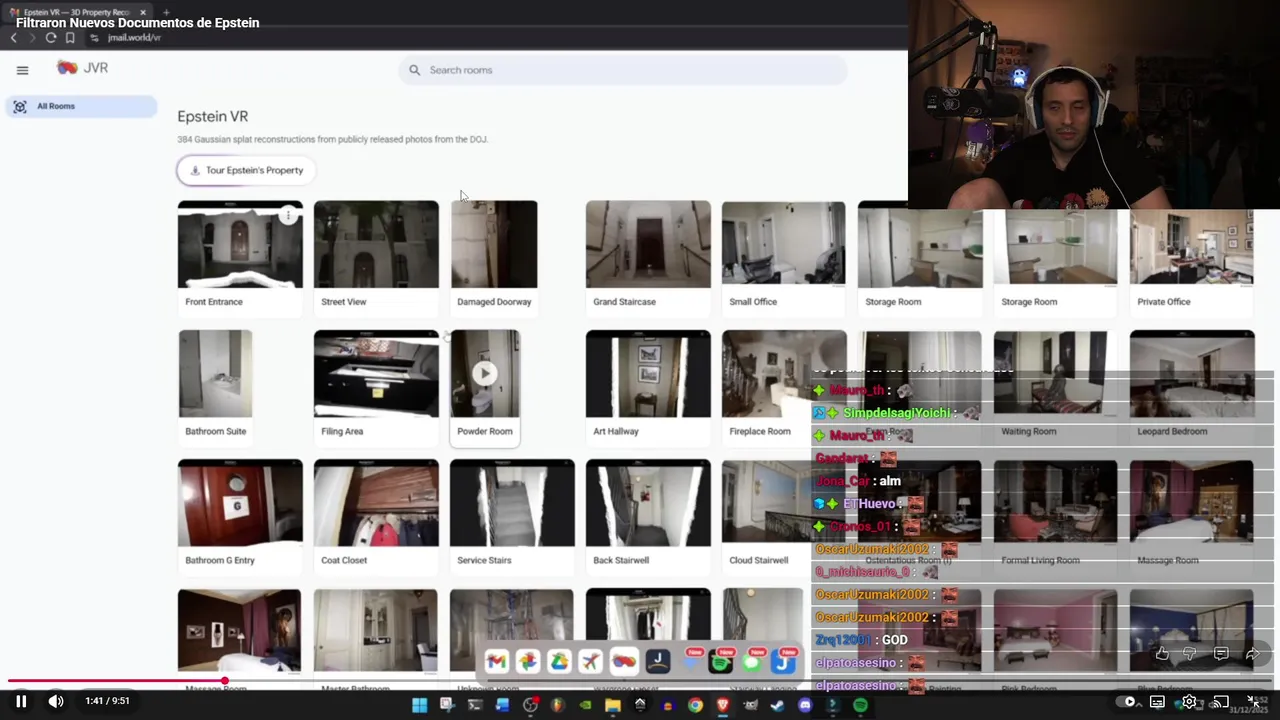Open the Front Entrance thumbnail
The width and height of the screenshot is (1280, 720).
click(240, 245)
